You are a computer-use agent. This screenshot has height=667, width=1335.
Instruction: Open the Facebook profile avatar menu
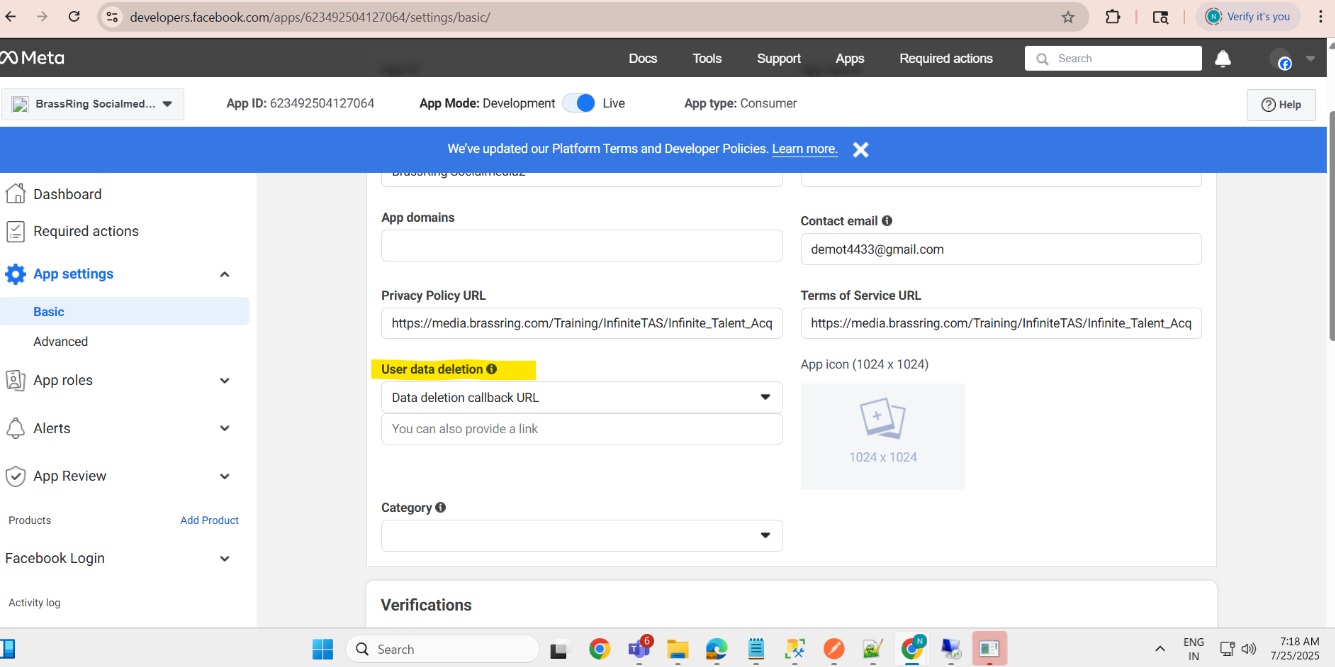[1281, 59]
